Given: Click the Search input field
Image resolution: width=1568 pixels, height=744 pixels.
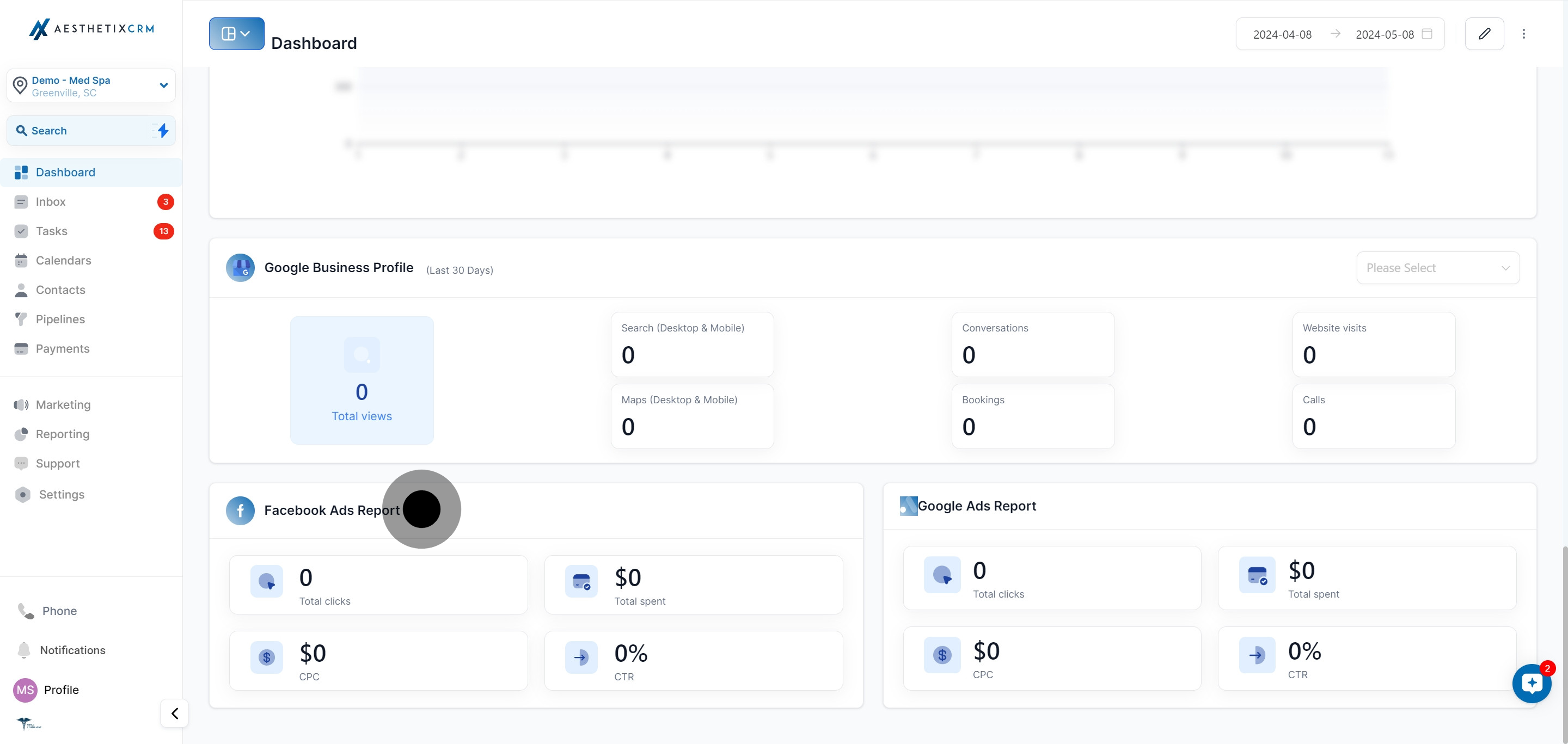Looking at the screenshot, I should pos(79,131).
